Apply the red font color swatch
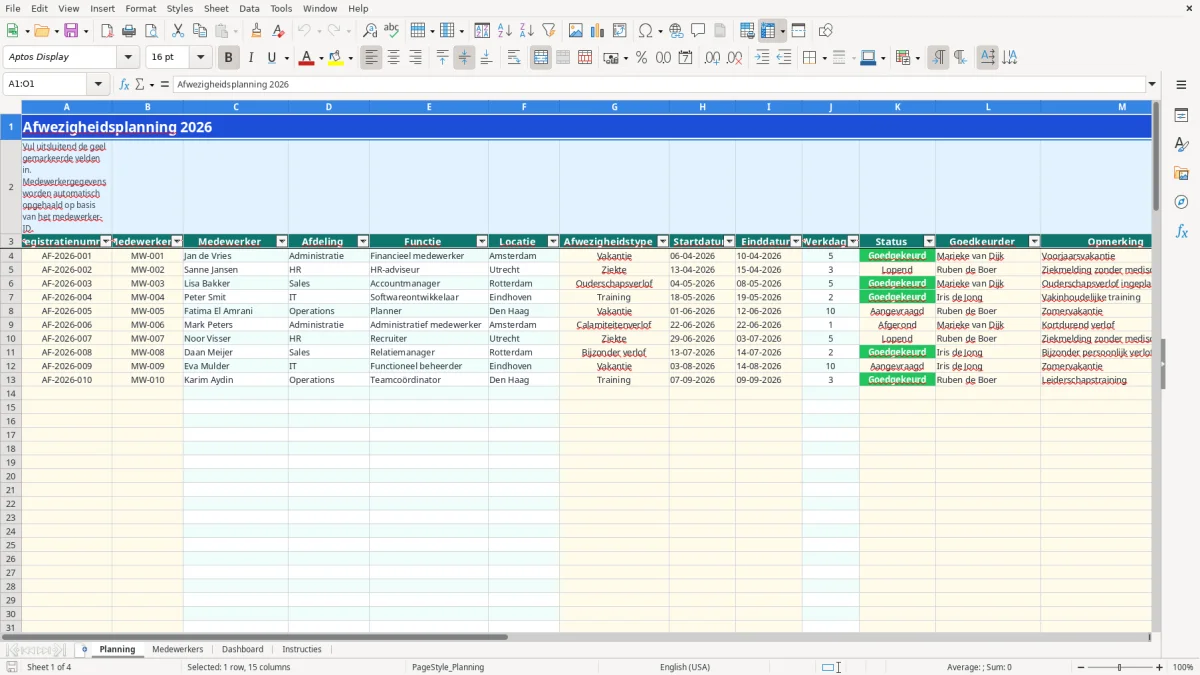The height and width of the screenshot is (675, 1200). (306, 58)
